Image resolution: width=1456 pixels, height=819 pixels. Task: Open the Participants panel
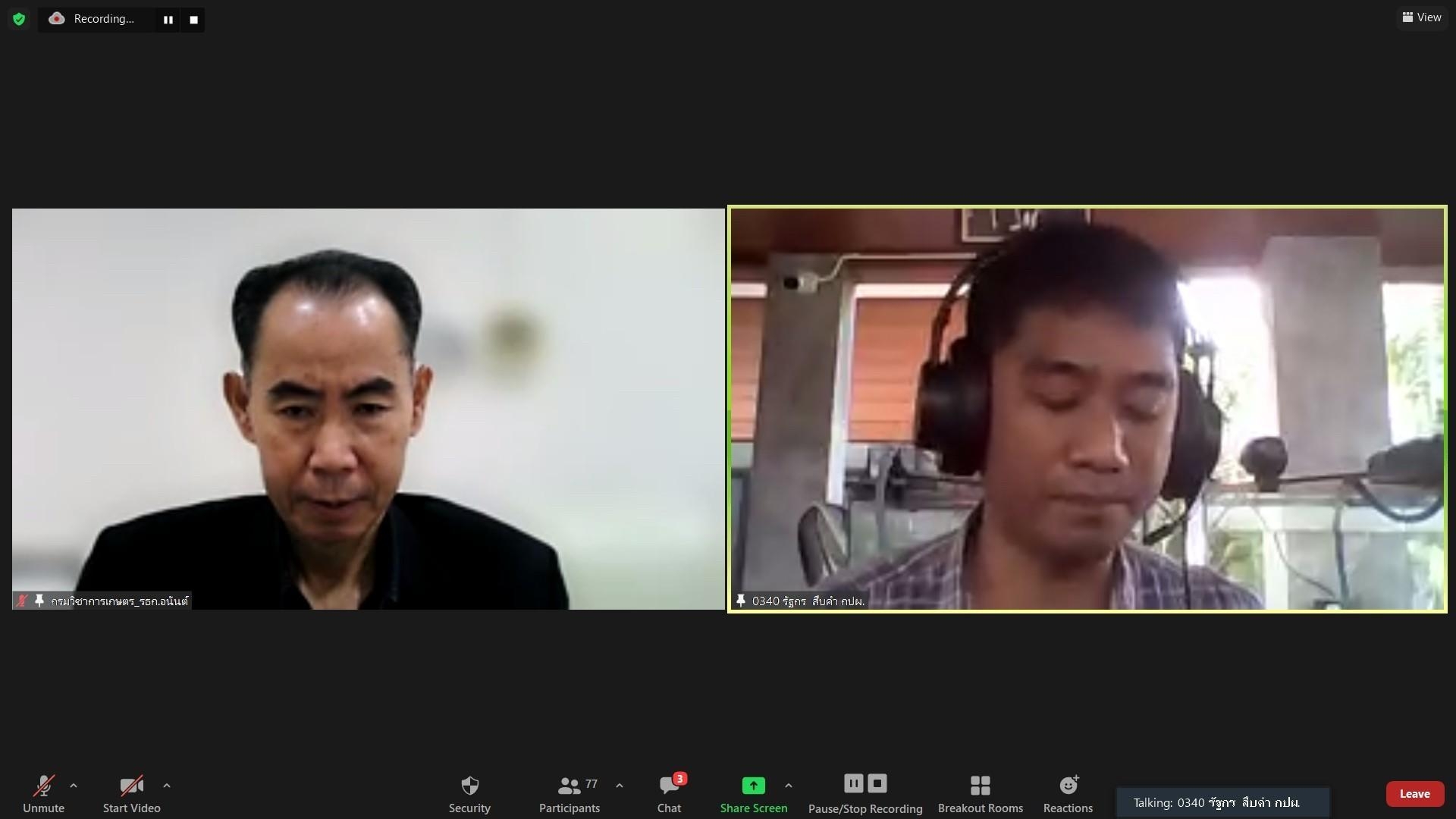(570, 793)
